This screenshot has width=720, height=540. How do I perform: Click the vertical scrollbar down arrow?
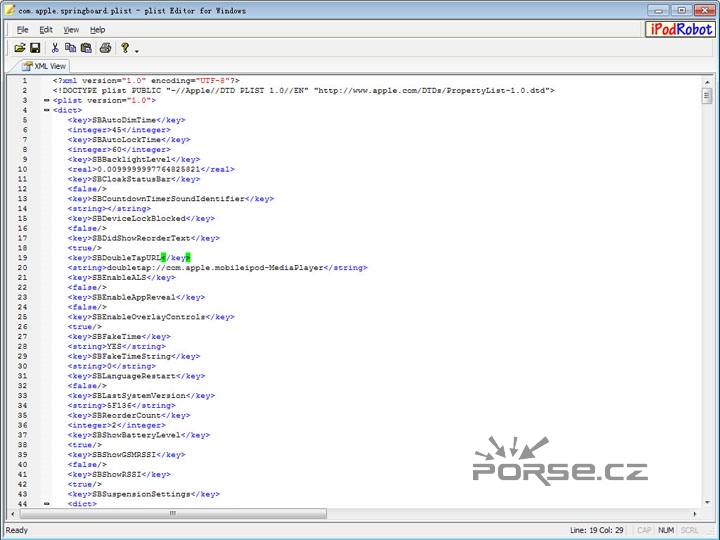[707, 502]
